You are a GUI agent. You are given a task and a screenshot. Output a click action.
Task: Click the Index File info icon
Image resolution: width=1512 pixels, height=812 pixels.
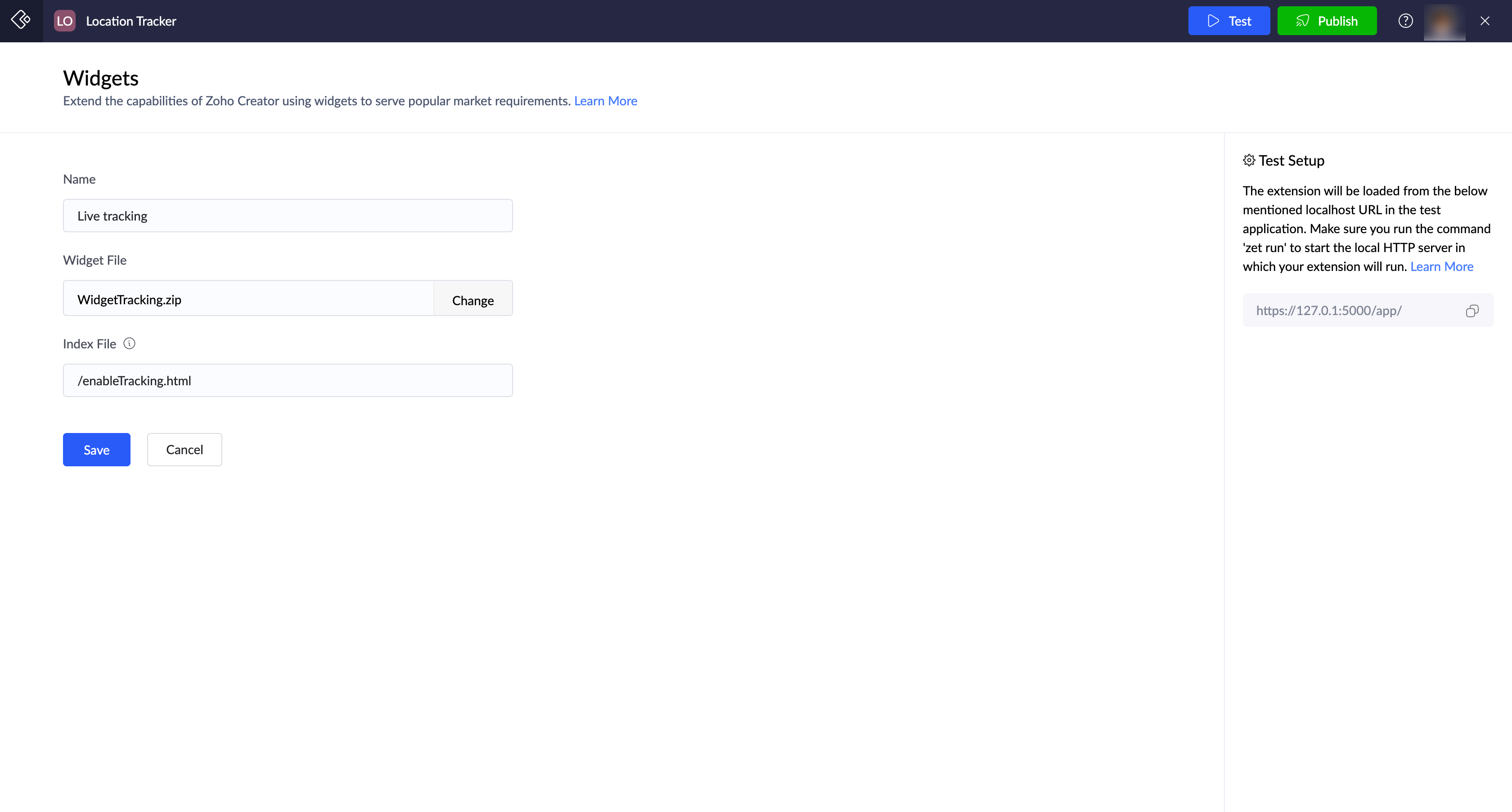[129, 343]
